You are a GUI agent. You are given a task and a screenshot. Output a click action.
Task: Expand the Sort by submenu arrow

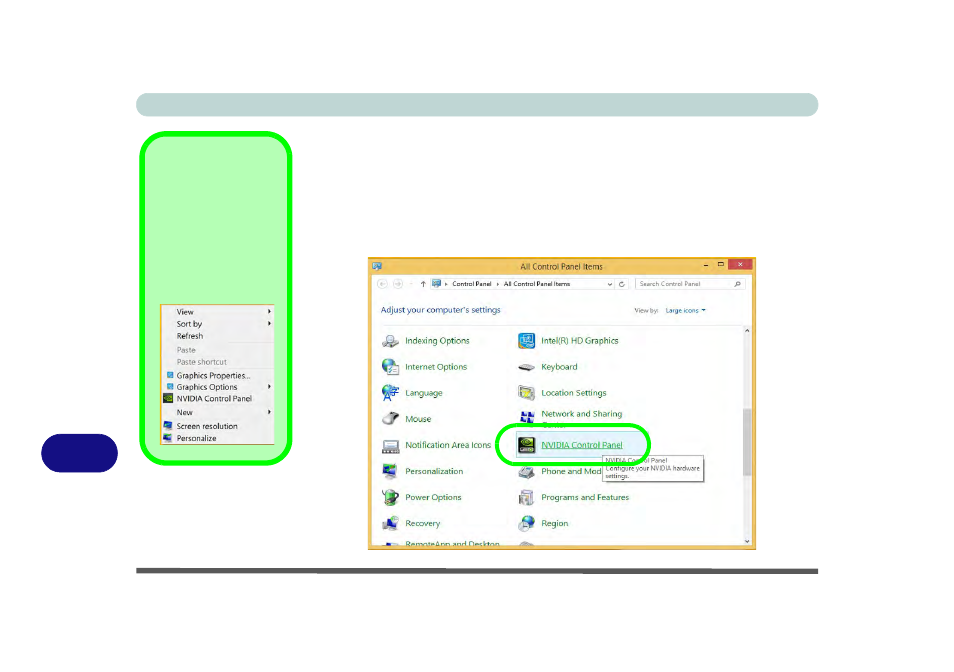tap(270, 324)
